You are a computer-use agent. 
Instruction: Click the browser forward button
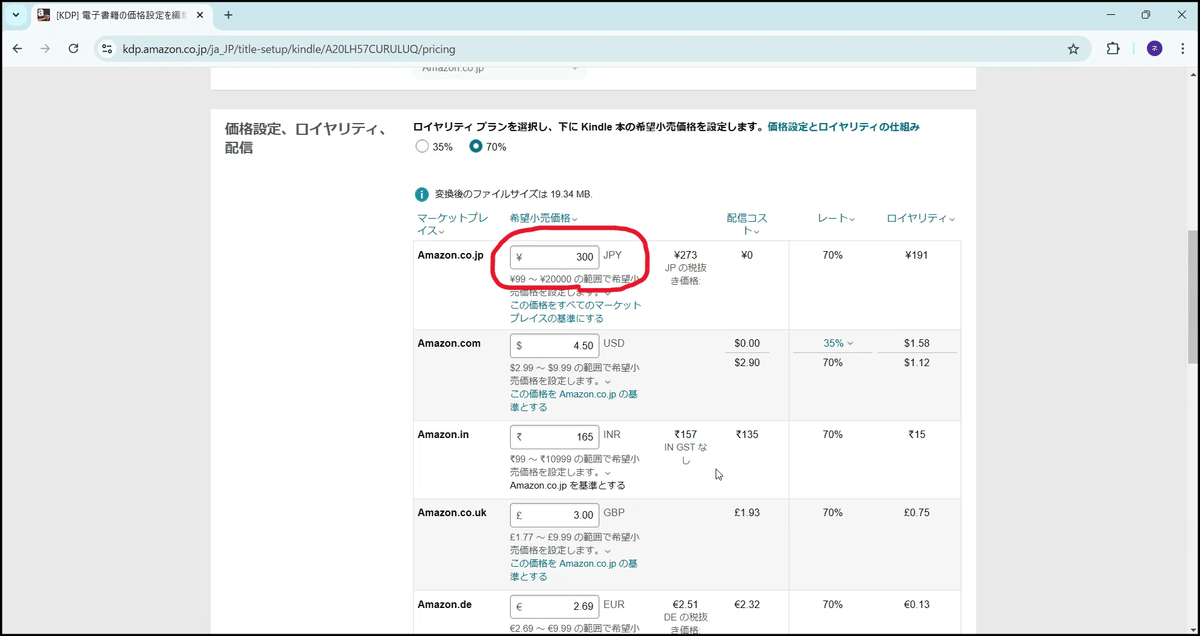pos(45,48)
